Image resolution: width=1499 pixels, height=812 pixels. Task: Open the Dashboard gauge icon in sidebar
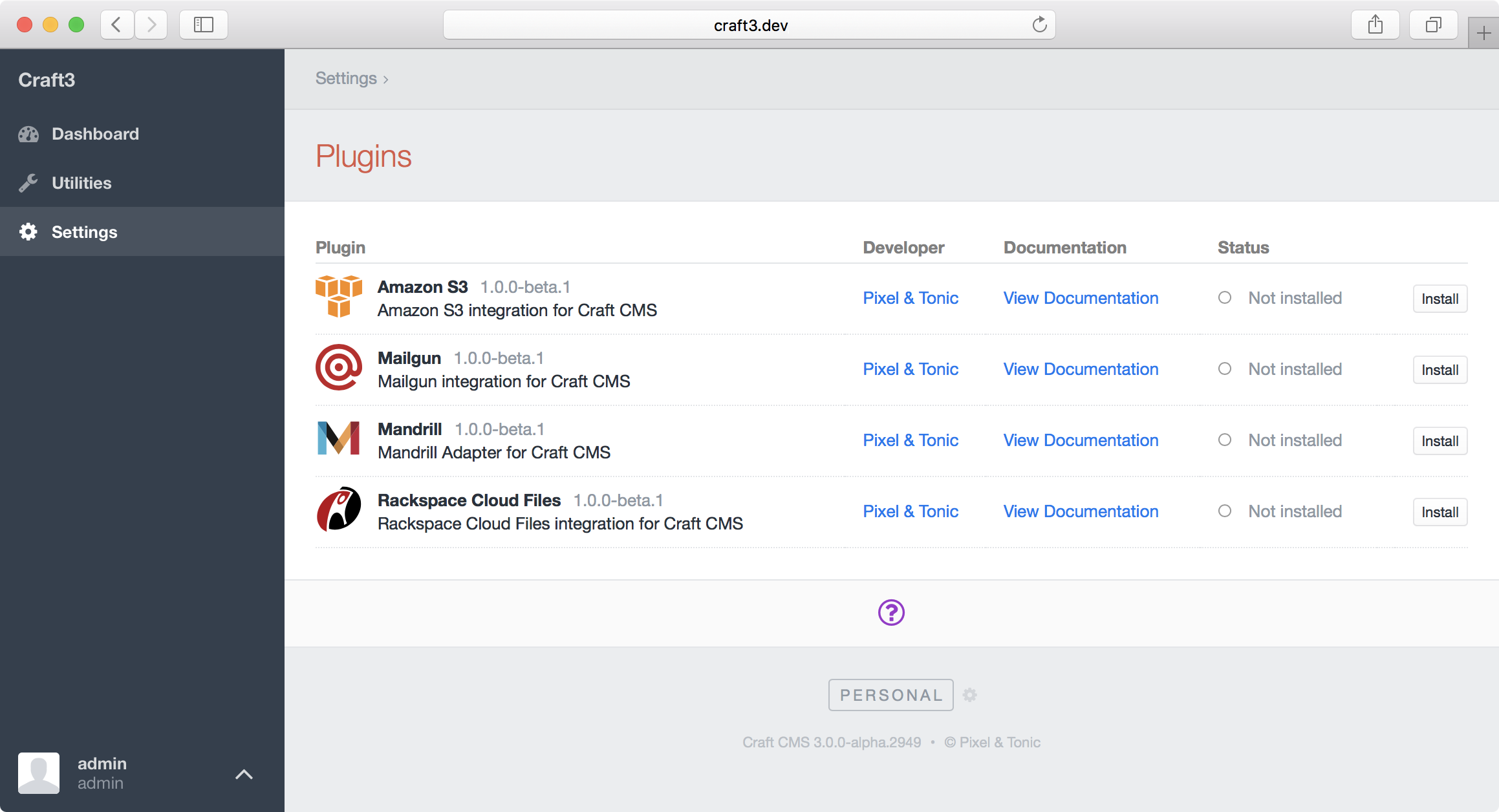click(x=28, y=134)
